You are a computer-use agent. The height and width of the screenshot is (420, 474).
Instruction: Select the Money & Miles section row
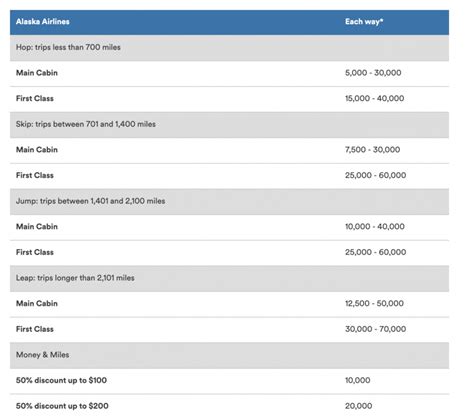click(229, 356)
